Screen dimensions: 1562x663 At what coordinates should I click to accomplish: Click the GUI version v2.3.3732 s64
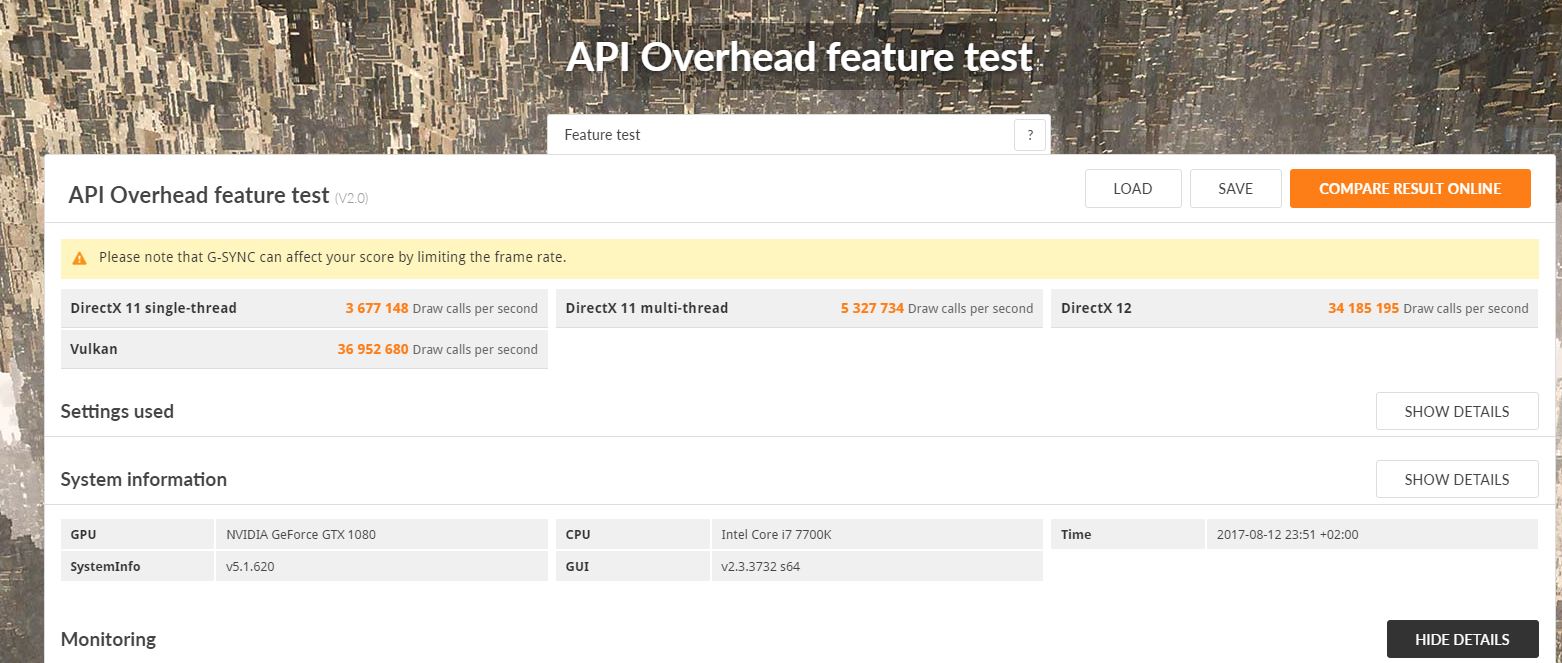coord(760,566)
